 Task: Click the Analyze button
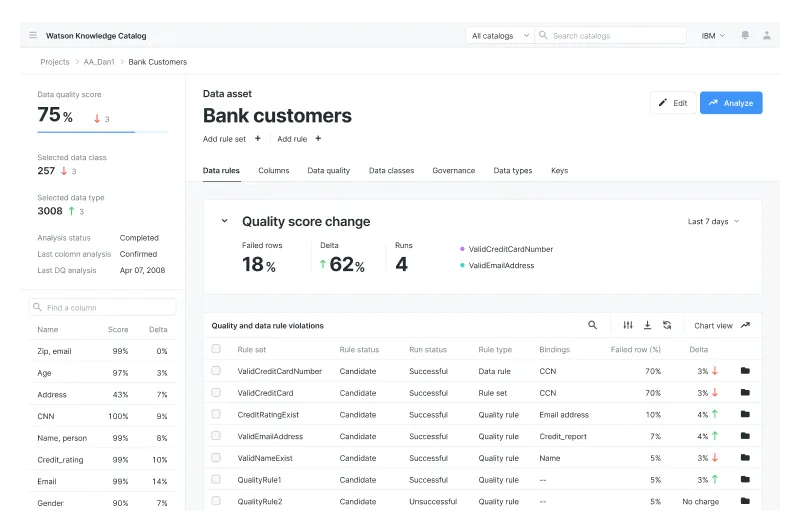[x=731, y=103]
